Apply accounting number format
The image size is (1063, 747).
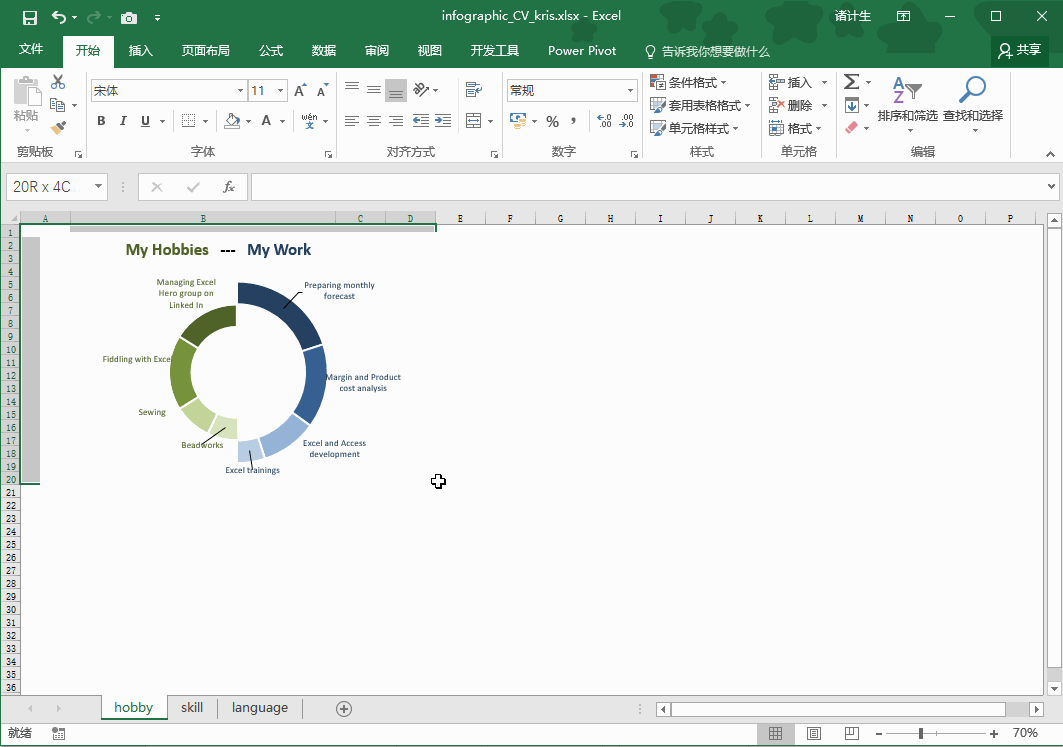tap(518, 121)
